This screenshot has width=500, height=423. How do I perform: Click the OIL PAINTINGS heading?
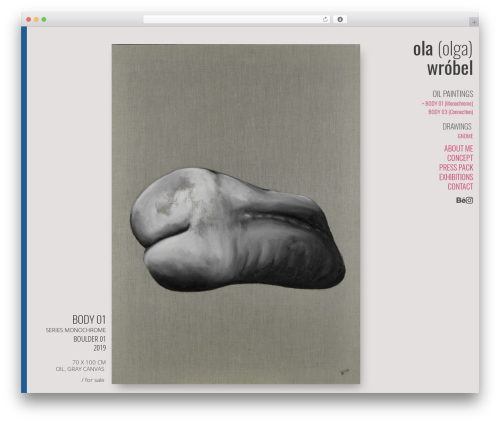[x=453, y=94]
